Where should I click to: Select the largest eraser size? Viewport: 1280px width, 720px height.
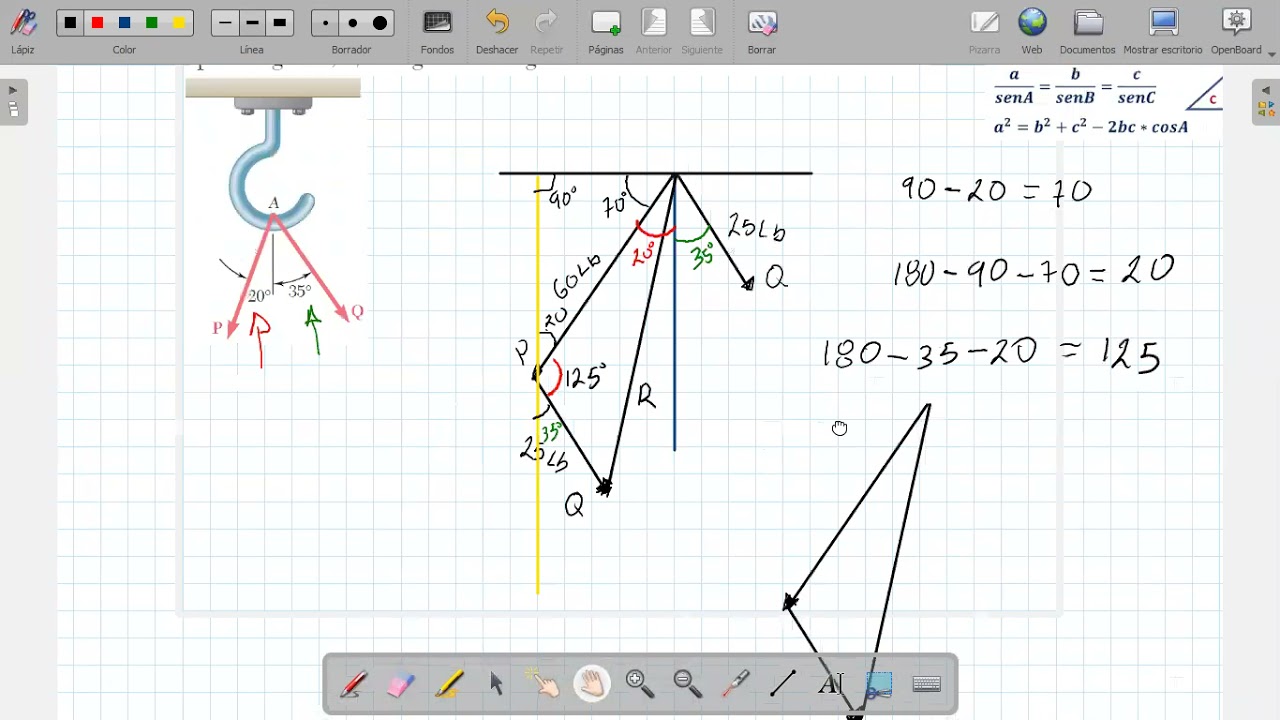point(380,23)
